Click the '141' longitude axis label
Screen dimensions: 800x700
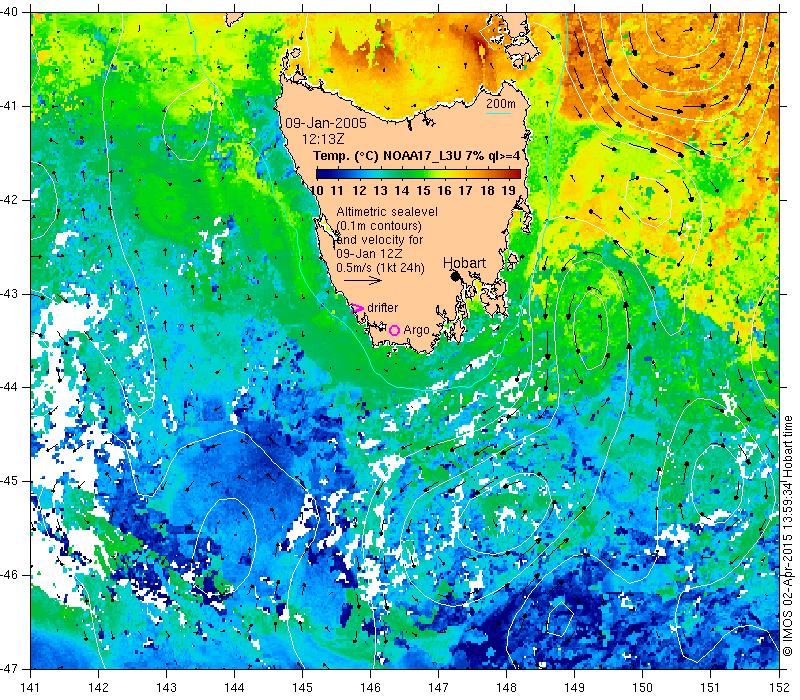pos(31,688)
